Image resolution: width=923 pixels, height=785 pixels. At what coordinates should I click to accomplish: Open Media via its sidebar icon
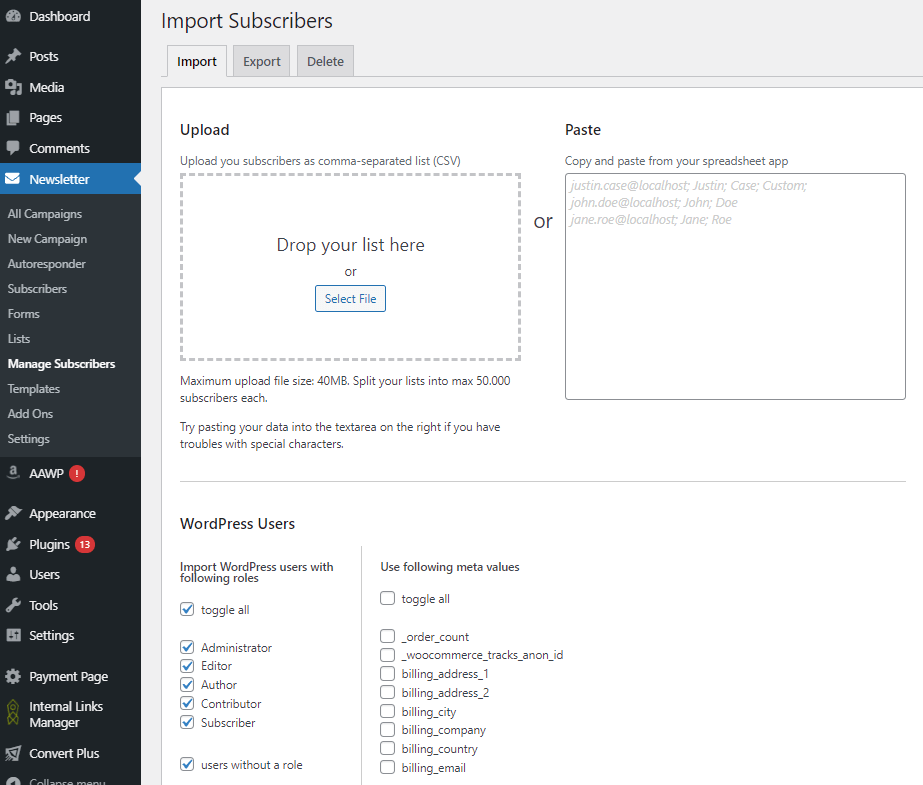(13, 88)
